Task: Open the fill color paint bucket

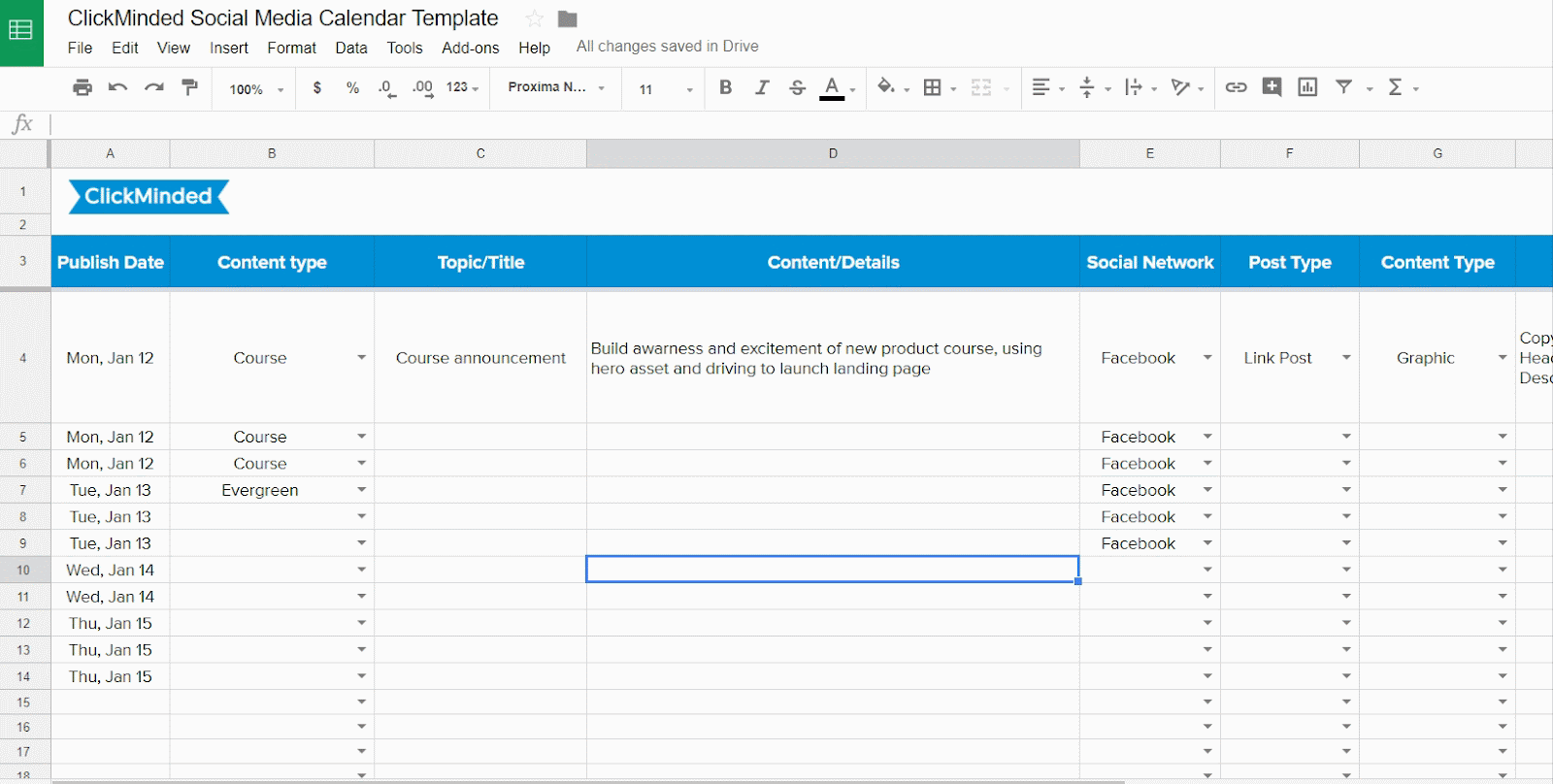Action: point(885,87)
